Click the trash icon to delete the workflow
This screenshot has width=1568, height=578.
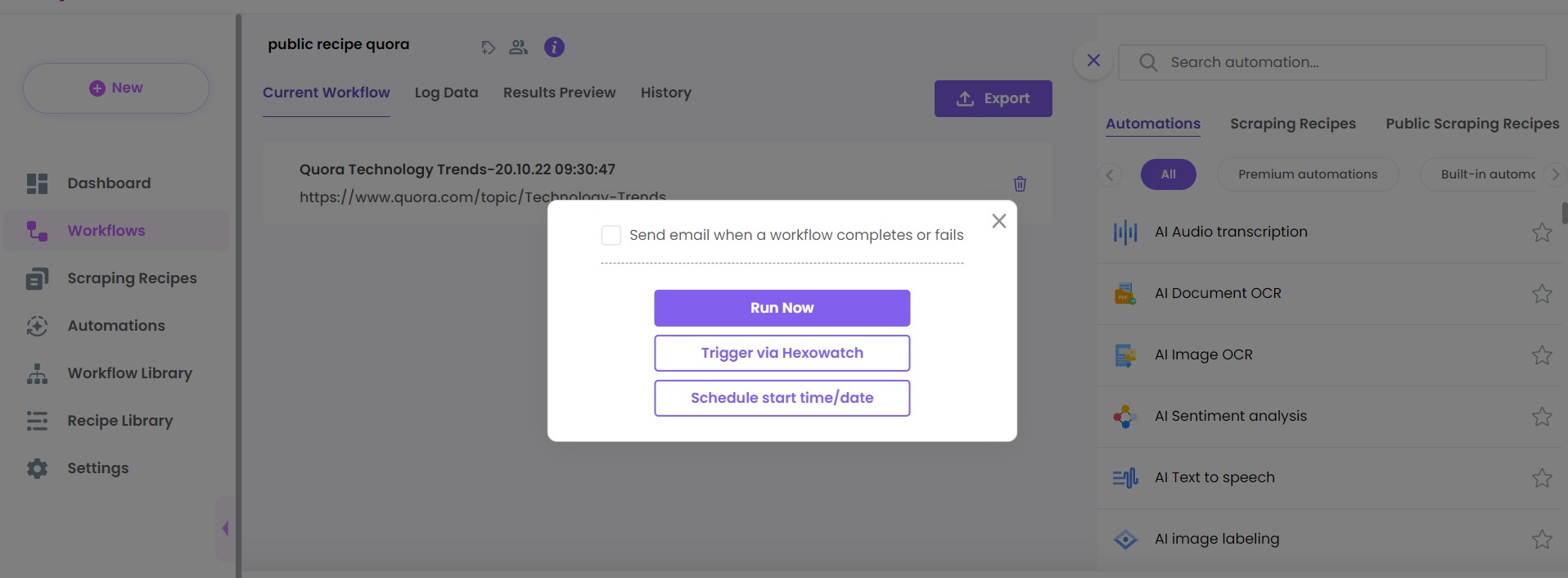1020,183
